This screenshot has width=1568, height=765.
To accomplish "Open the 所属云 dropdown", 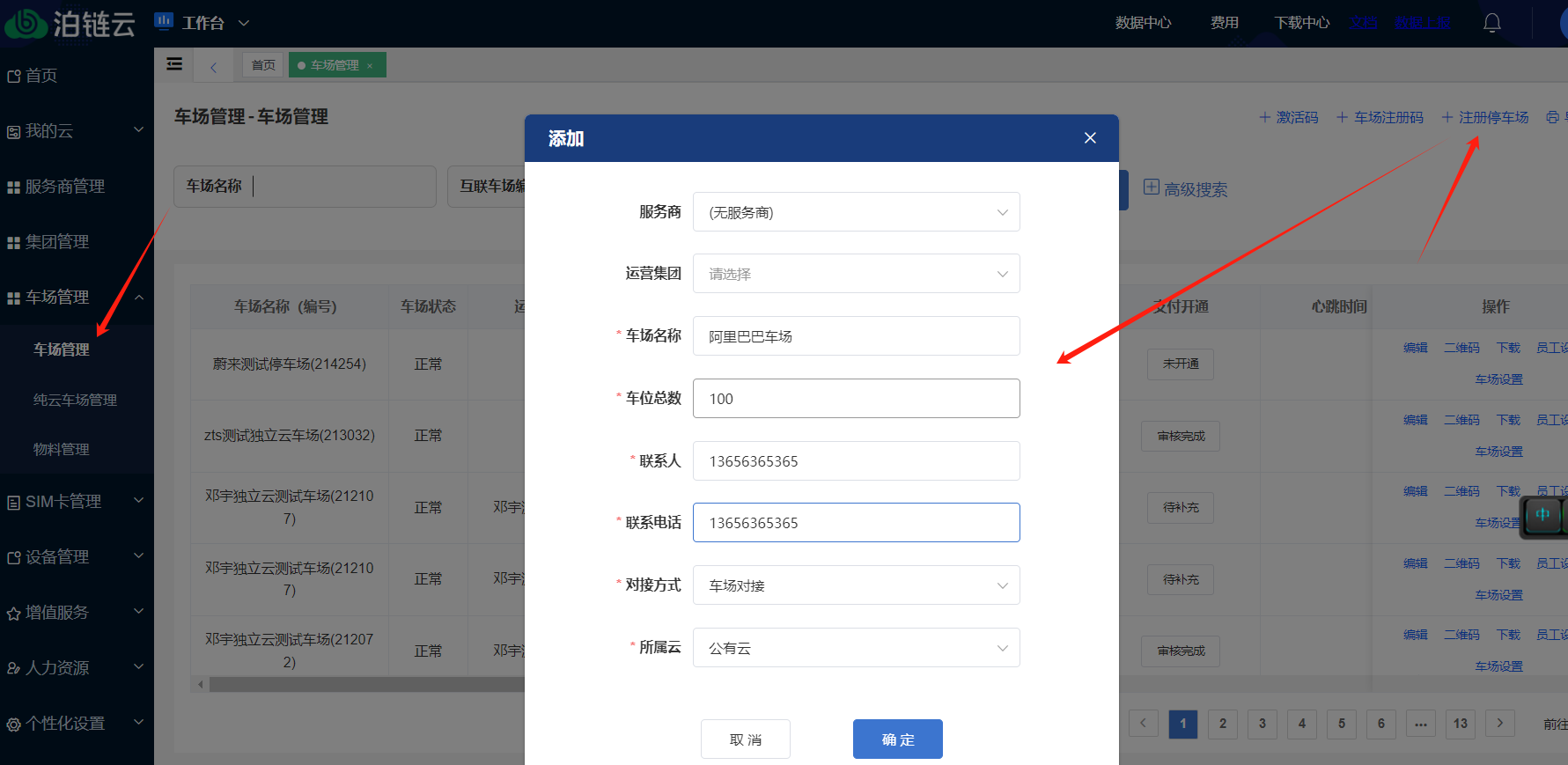I will [x=856, y=648].
